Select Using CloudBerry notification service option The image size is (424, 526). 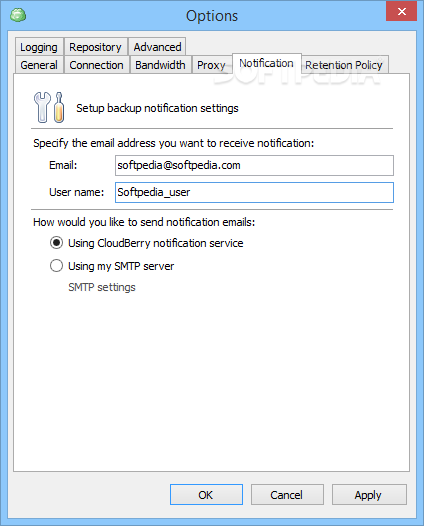(x=147, y=243)
